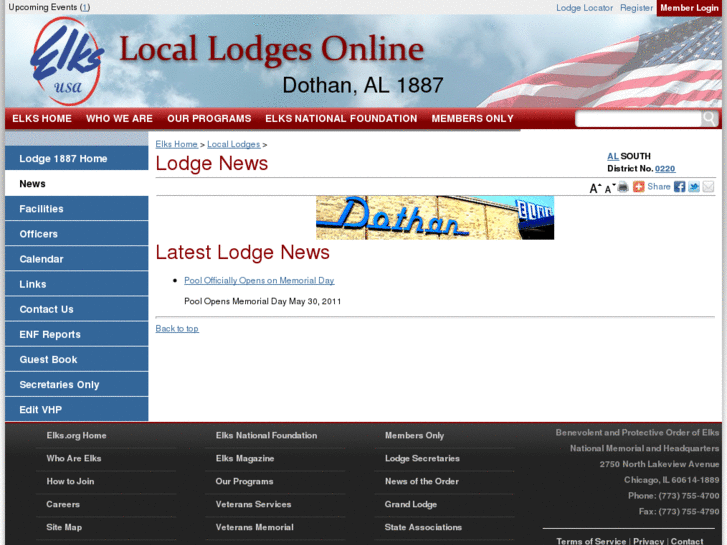Focus the site search input field
The height and width of the screenshot is (545, 727).
click(x=638, y=119)
